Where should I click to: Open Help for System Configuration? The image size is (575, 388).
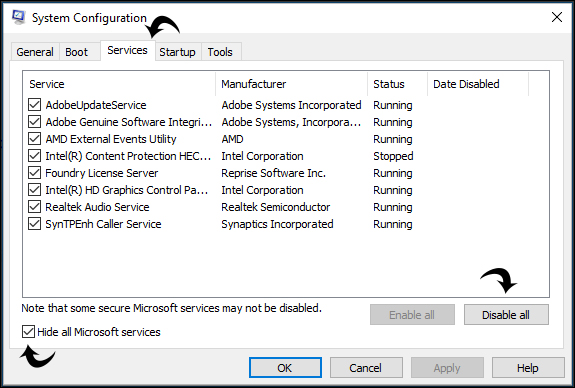tap(528, 368)
